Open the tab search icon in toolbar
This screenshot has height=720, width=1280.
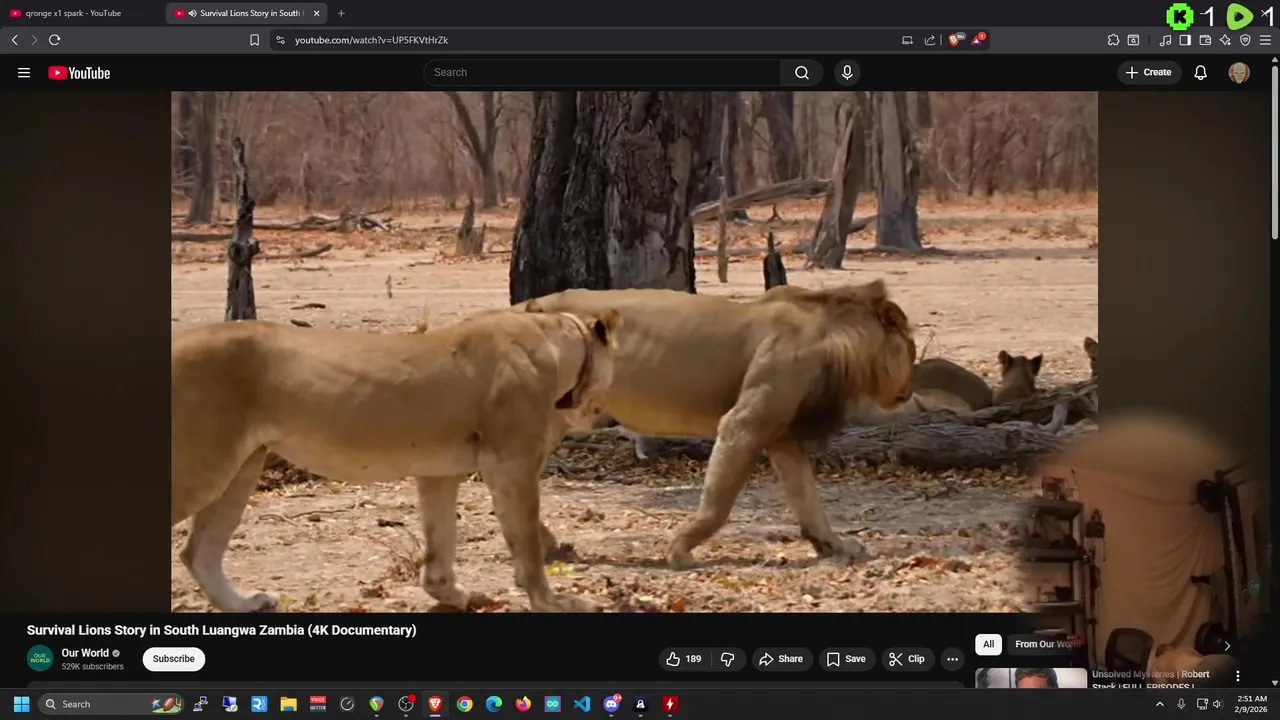click(1133, 40)
